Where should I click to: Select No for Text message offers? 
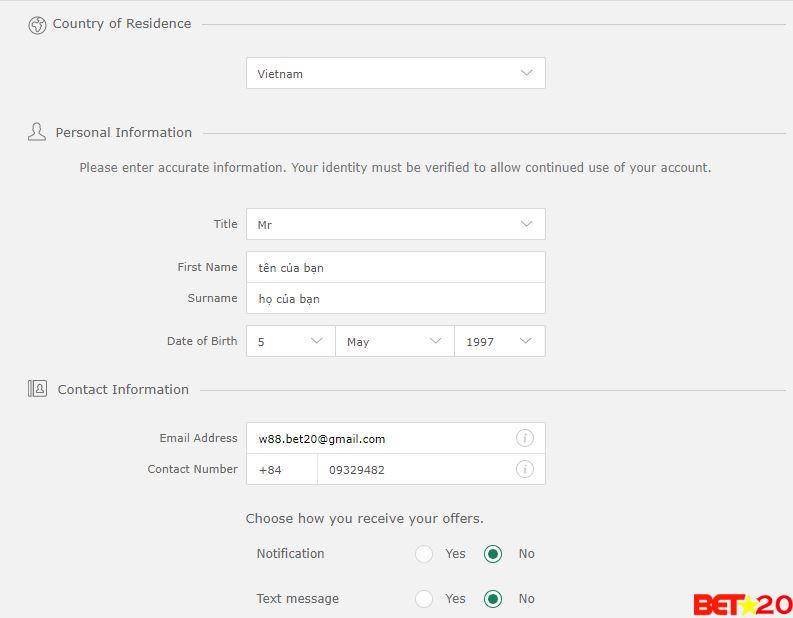point(492,599)
